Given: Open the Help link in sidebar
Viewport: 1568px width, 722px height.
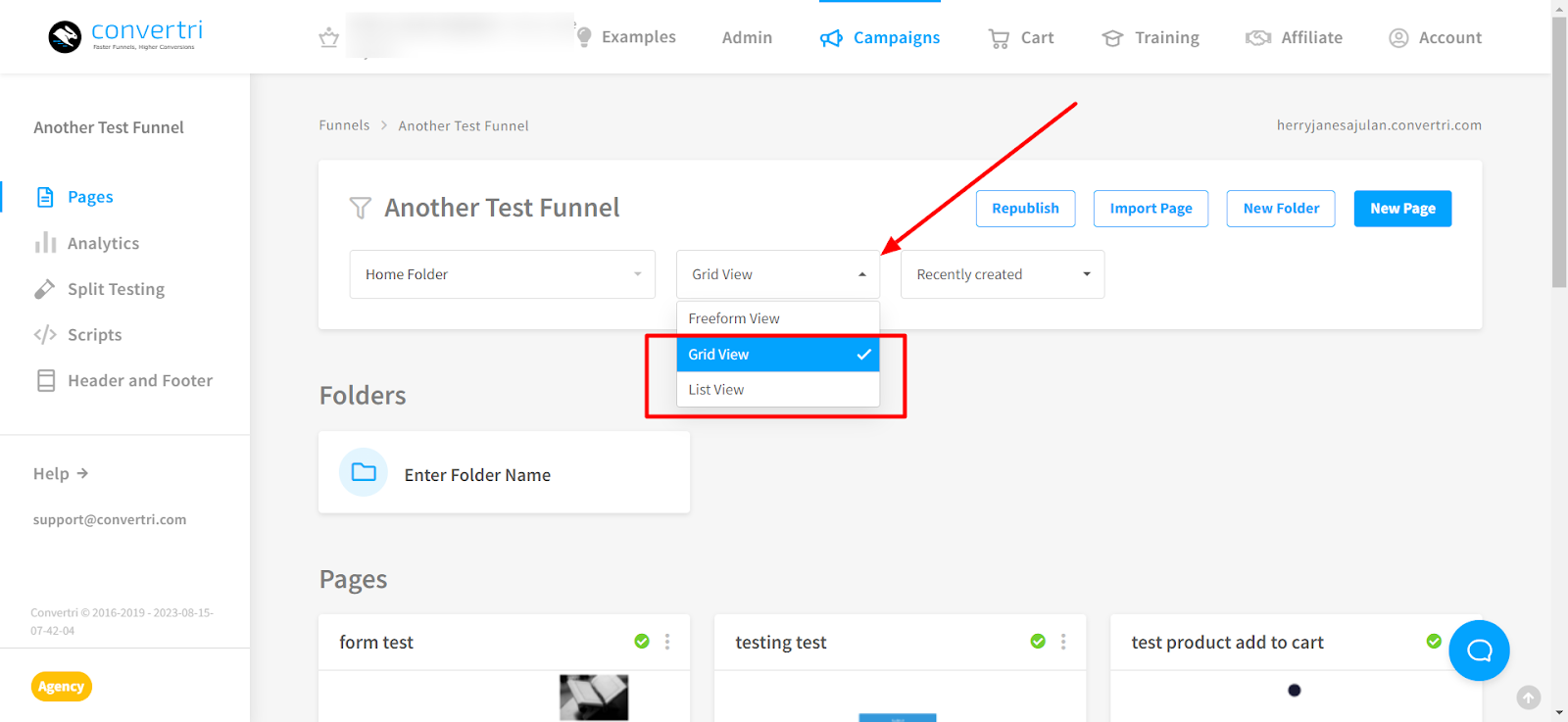Looking at the screenshot, I should pyautogui.click(x=61, y=473).
